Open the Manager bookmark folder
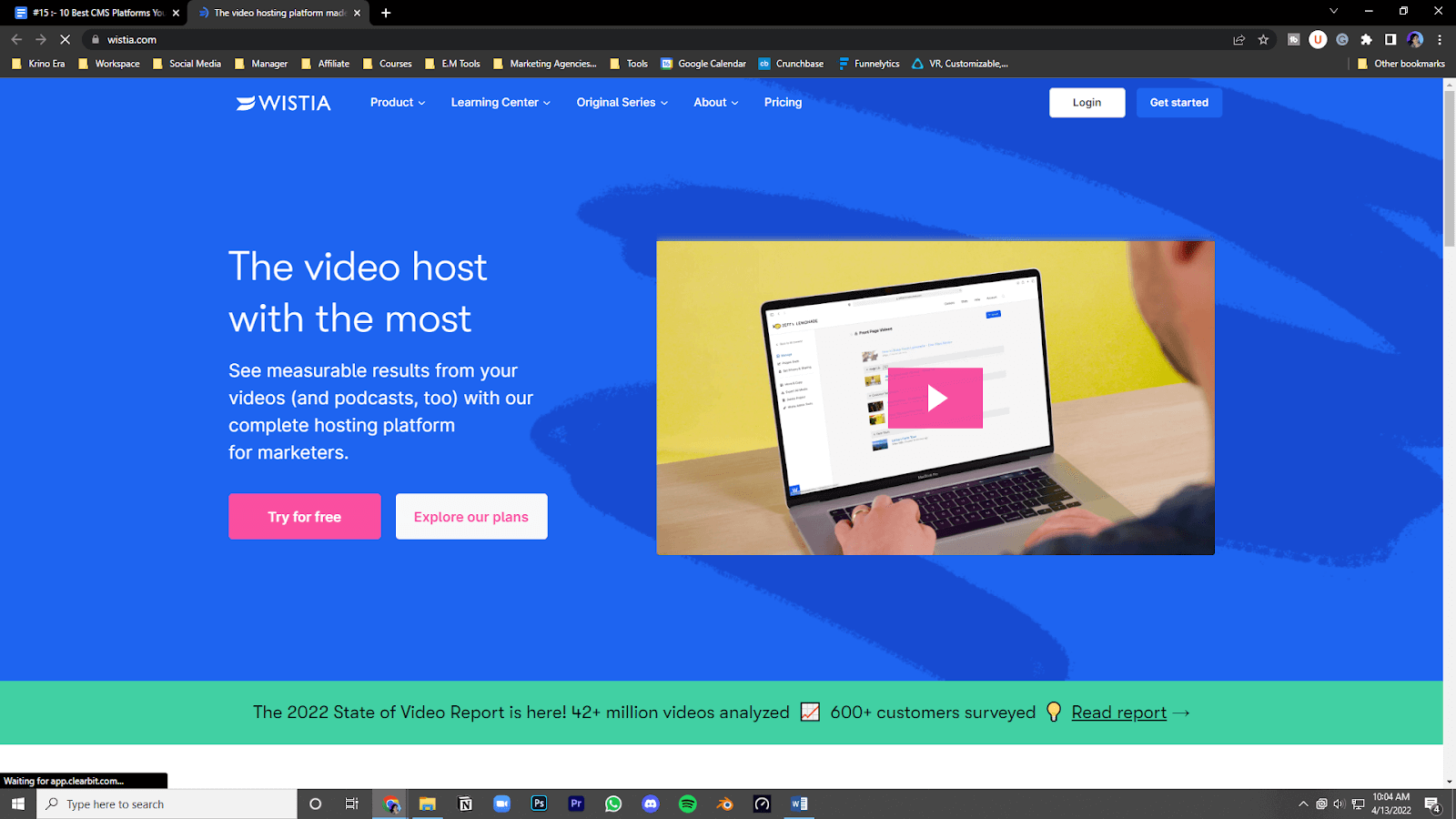 (261, 64)
